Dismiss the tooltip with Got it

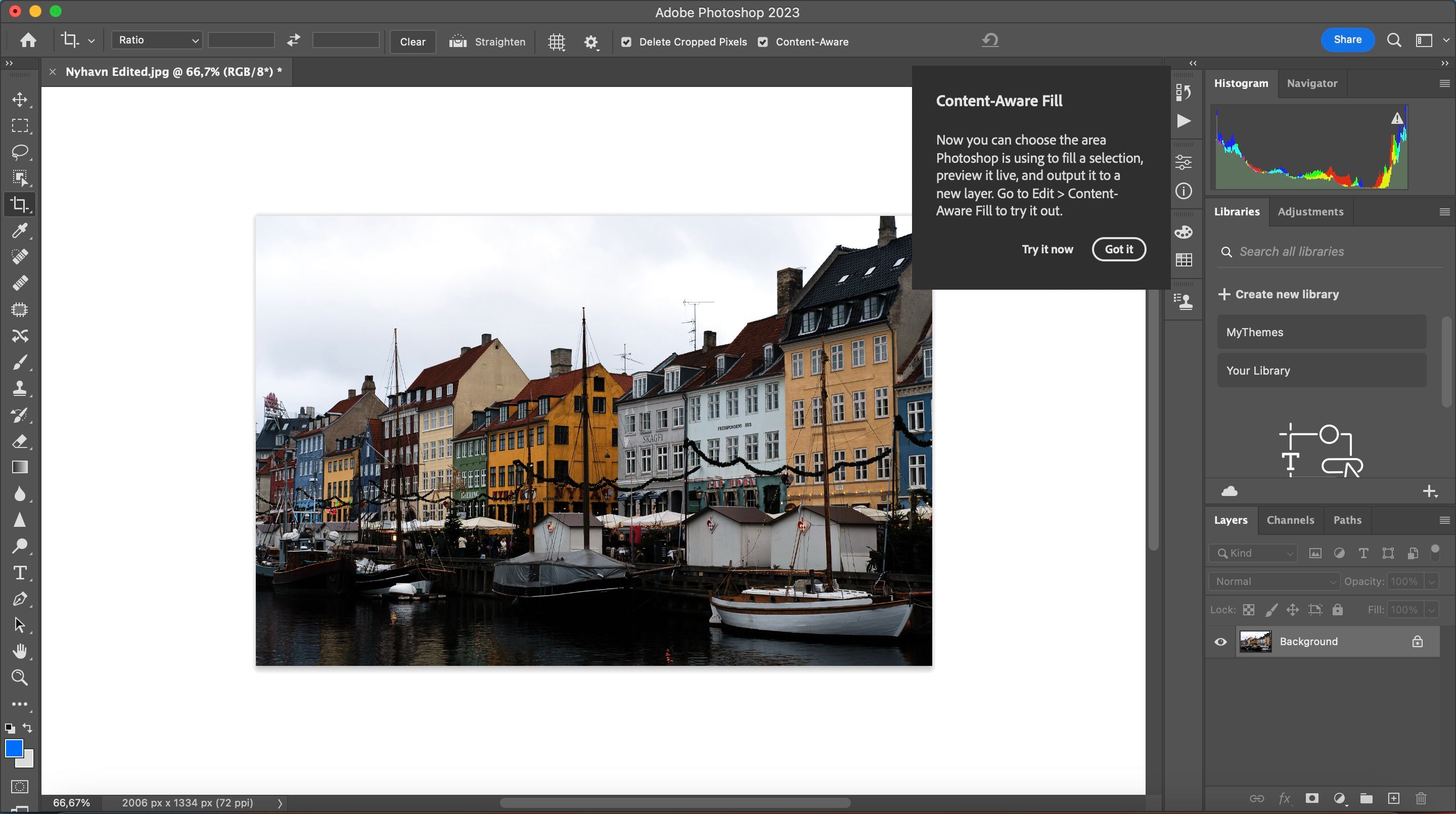coord(1119,249)
